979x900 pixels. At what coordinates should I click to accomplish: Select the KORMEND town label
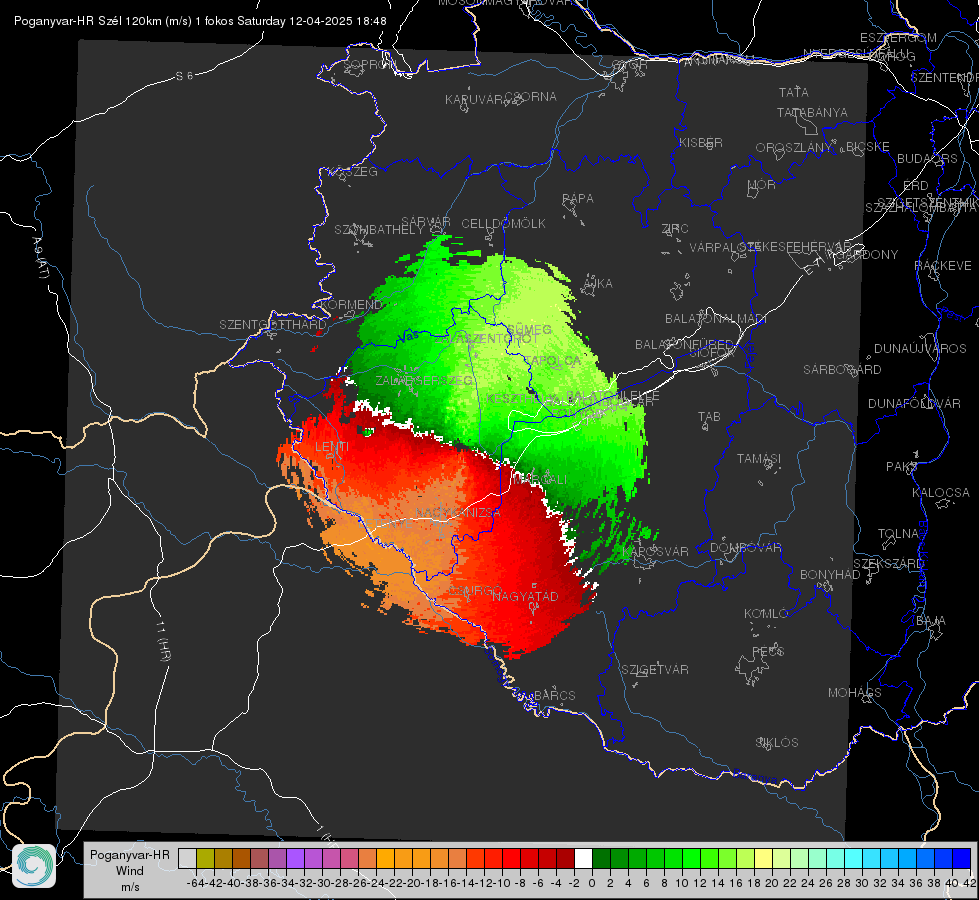tap(350, 305)
